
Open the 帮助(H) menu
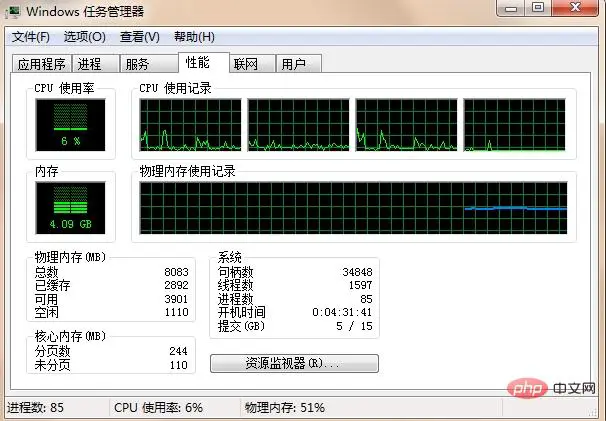click(194, 37)
